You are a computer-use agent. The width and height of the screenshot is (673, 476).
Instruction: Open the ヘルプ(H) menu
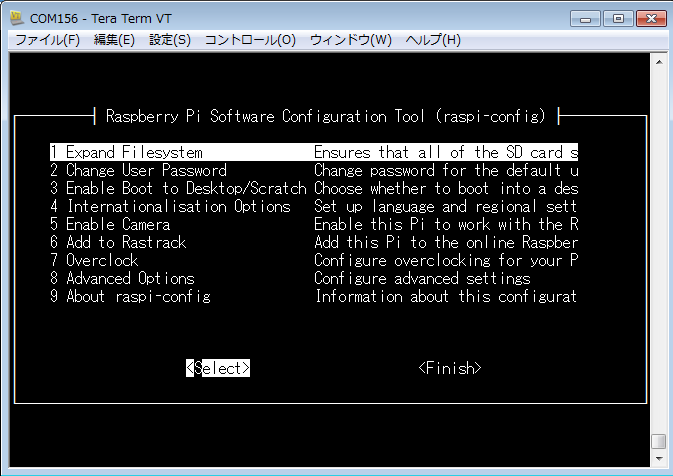(433, 40)
